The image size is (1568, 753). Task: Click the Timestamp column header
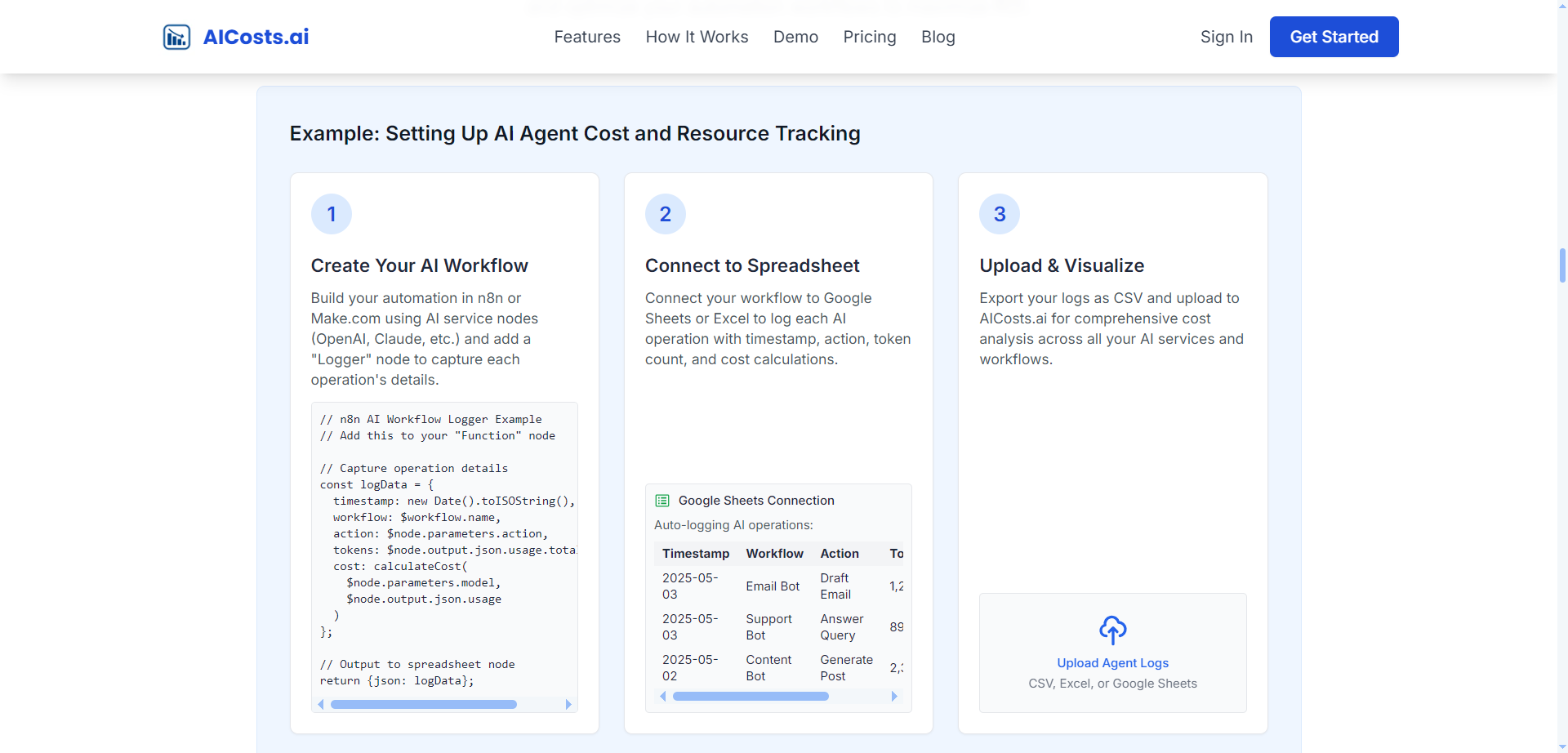696,554
